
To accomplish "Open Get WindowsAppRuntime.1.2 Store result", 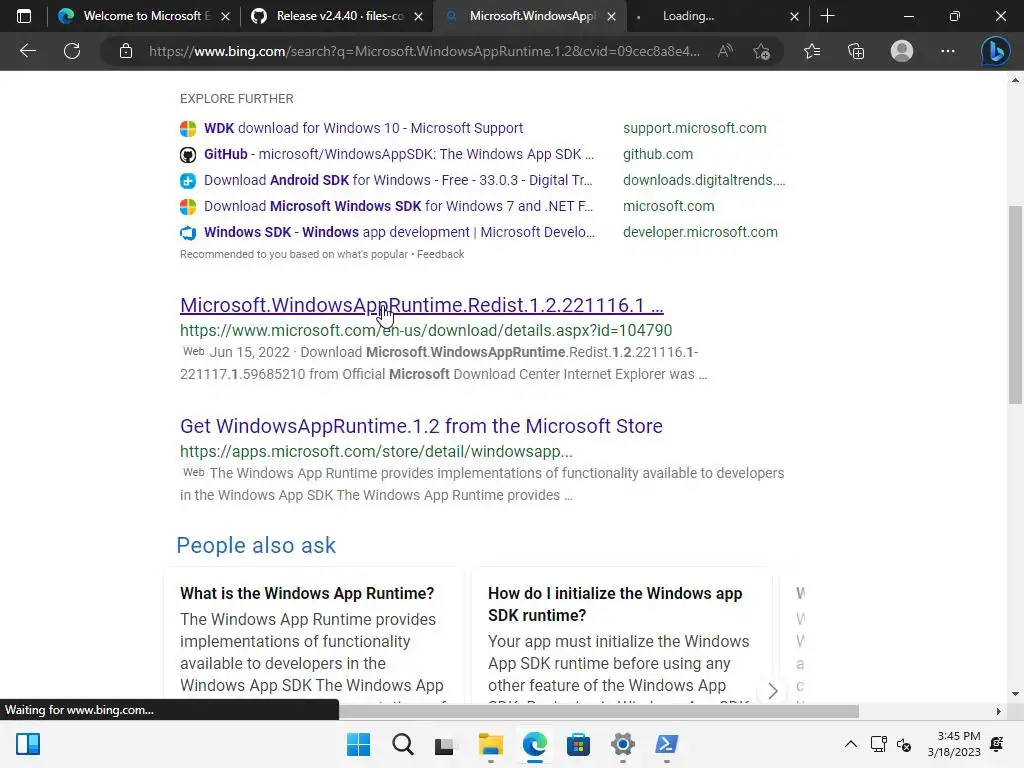I will pos(421,426).
